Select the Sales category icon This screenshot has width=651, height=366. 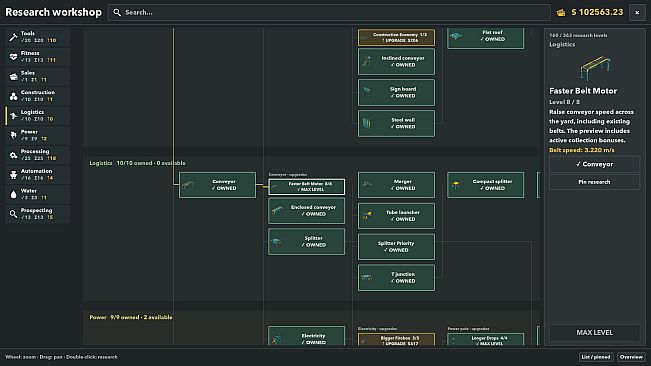pyautogui.click(x=13, y=76)
